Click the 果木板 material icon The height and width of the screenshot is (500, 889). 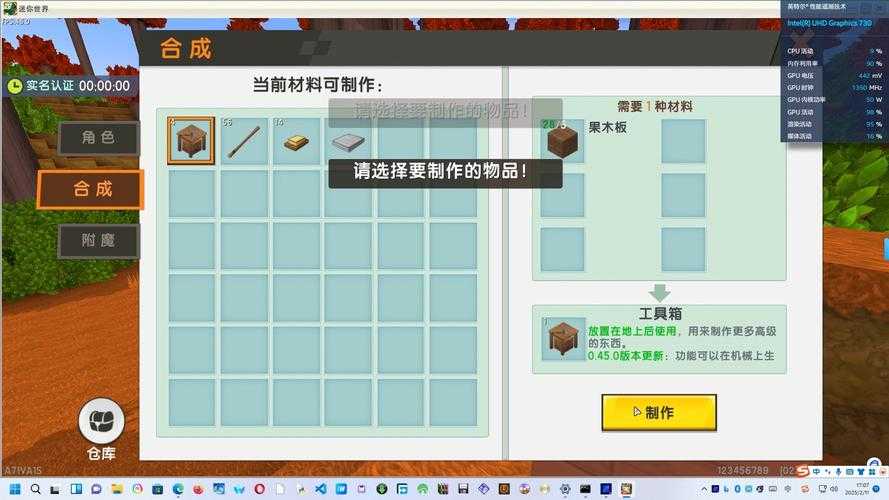(562, 141)
